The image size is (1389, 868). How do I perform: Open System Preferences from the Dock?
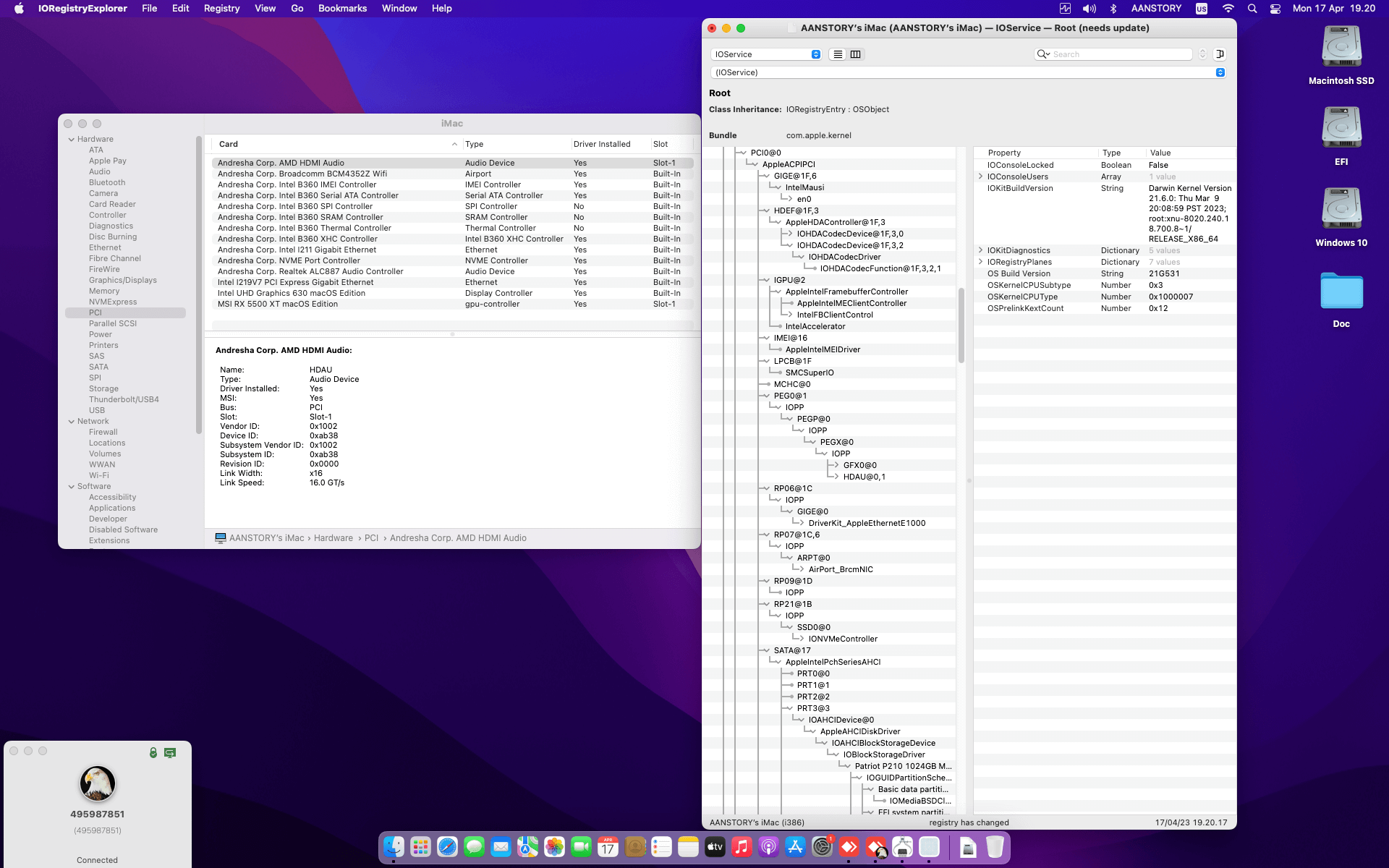822,846
